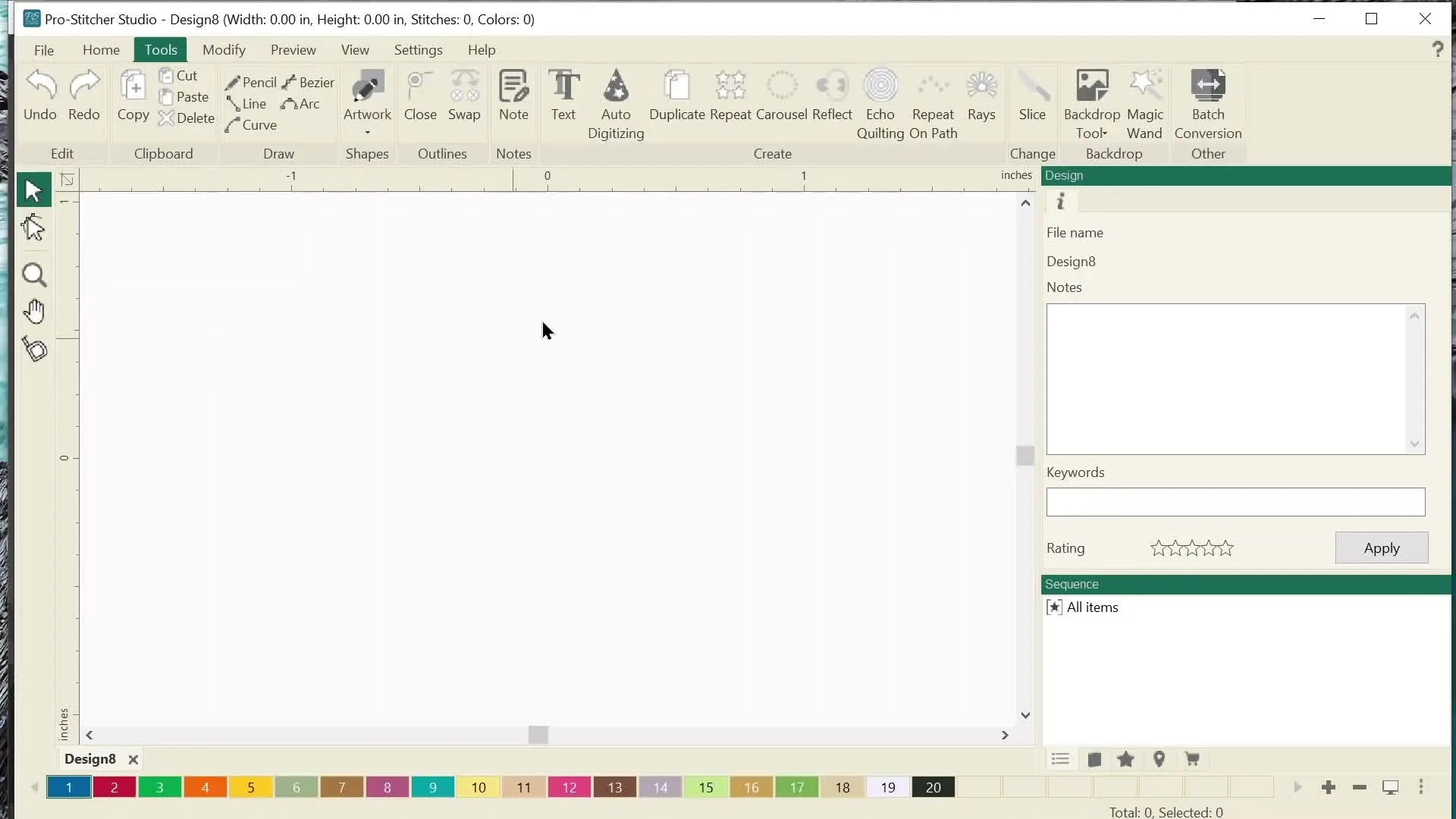Screen dimensions: 1456x819
Task: Expand the Artwork shapes dropdown
Action: point(367,132)
